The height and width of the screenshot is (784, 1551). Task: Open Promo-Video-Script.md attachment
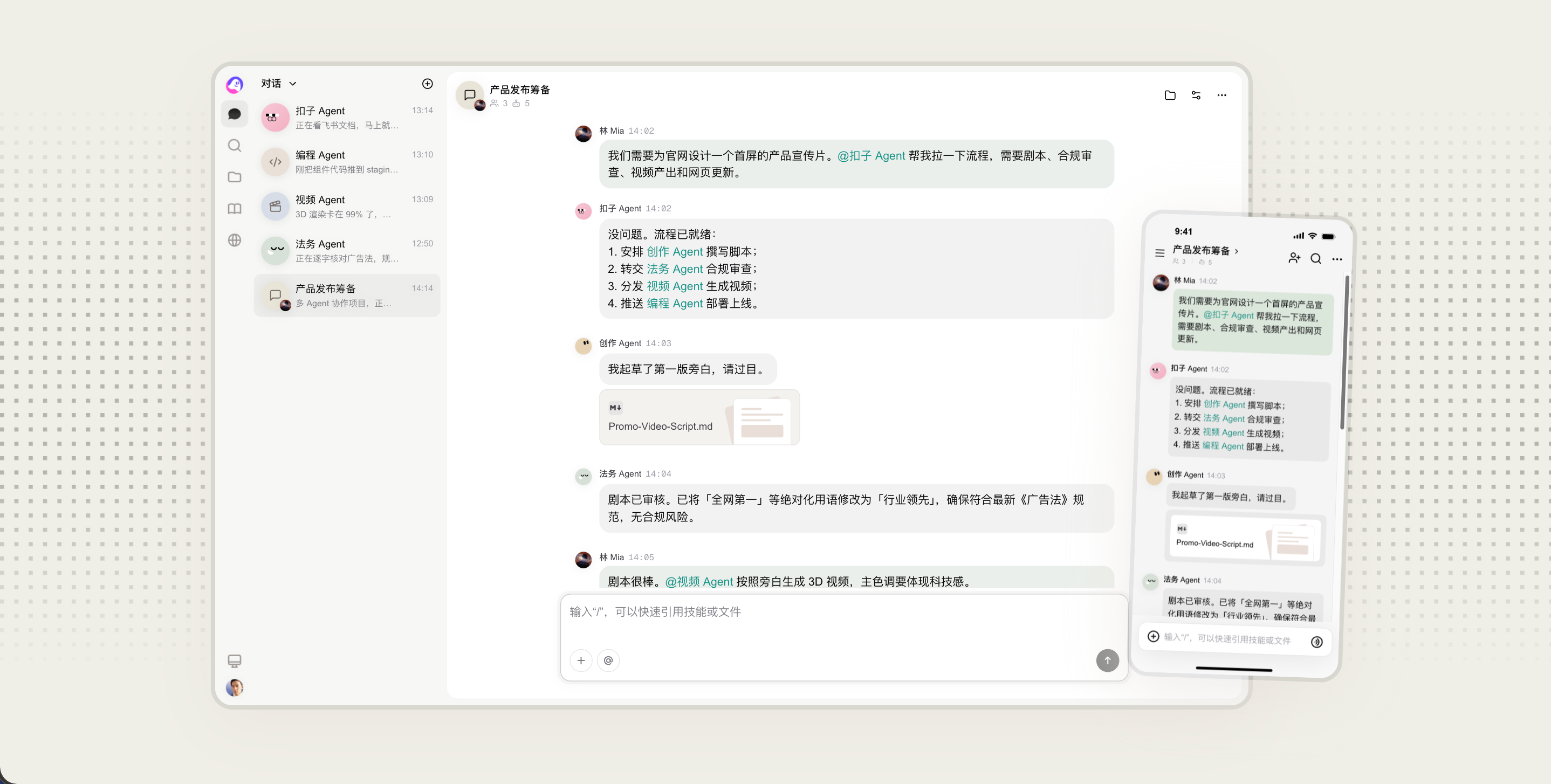pos(699,417)
